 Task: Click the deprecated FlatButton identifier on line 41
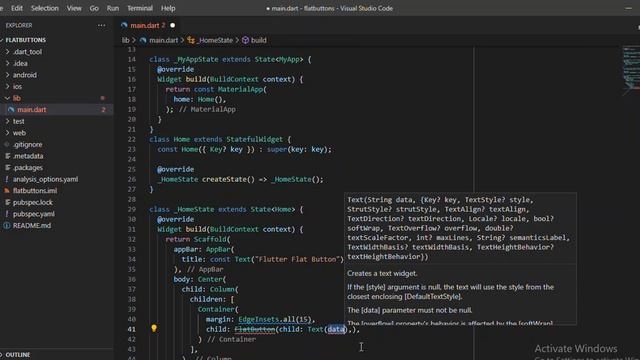tap(255, 329)
